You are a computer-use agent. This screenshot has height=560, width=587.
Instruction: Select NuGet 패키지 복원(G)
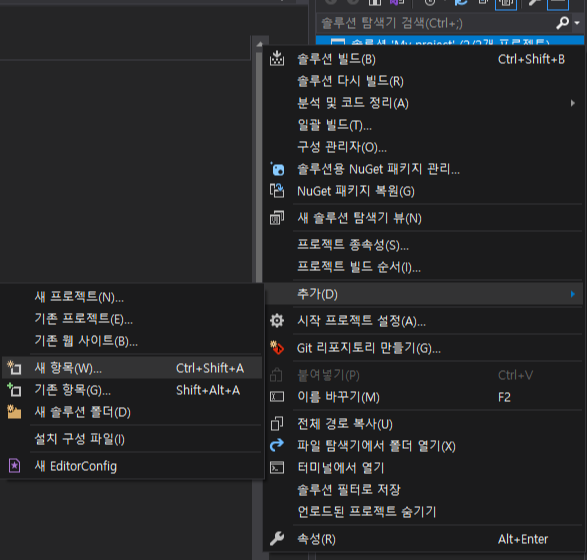423,191
